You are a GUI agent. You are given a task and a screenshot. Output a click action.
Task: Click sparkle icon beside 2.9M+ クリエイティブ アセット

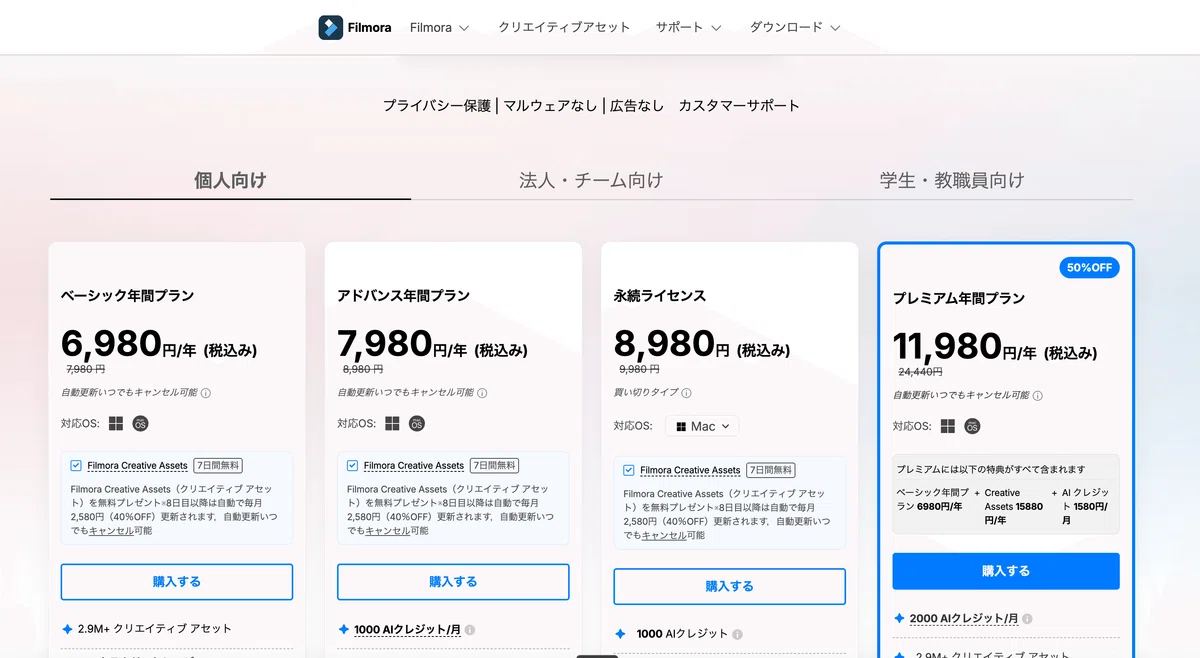(x=67, y=629)
